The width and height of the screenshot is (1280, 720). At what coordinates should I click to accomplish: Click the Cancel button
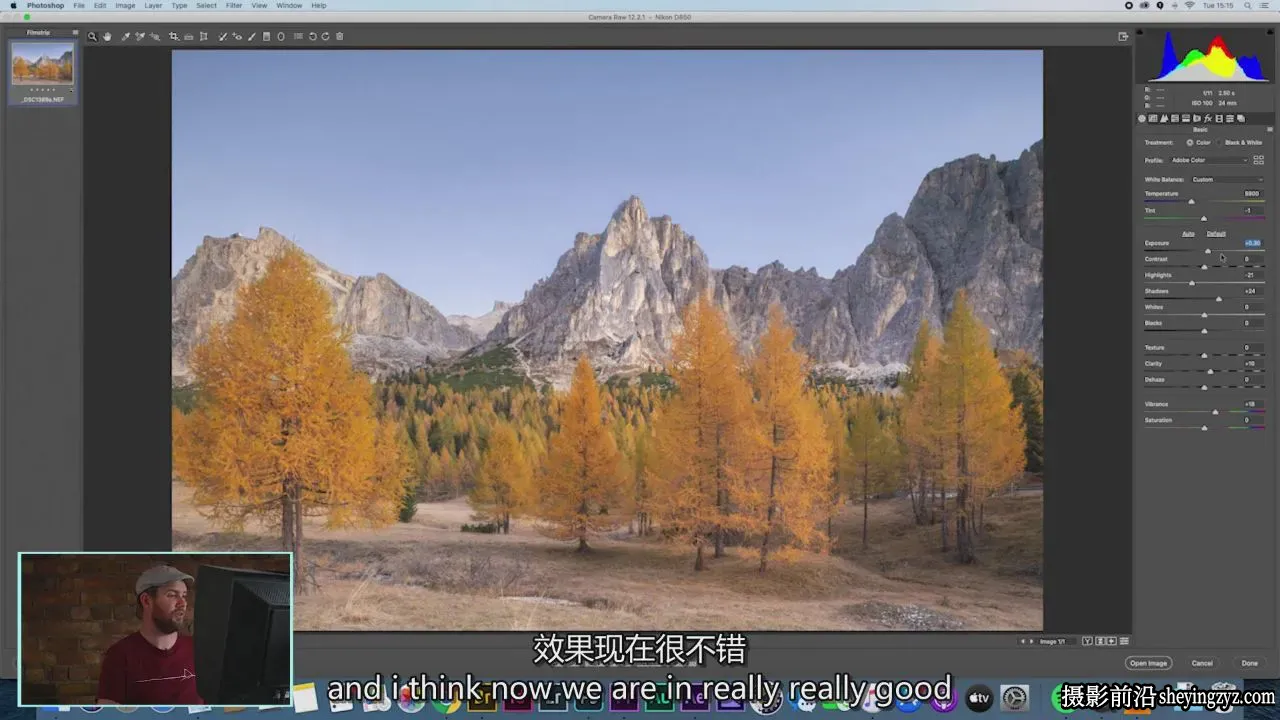(x=1202, y=663)
